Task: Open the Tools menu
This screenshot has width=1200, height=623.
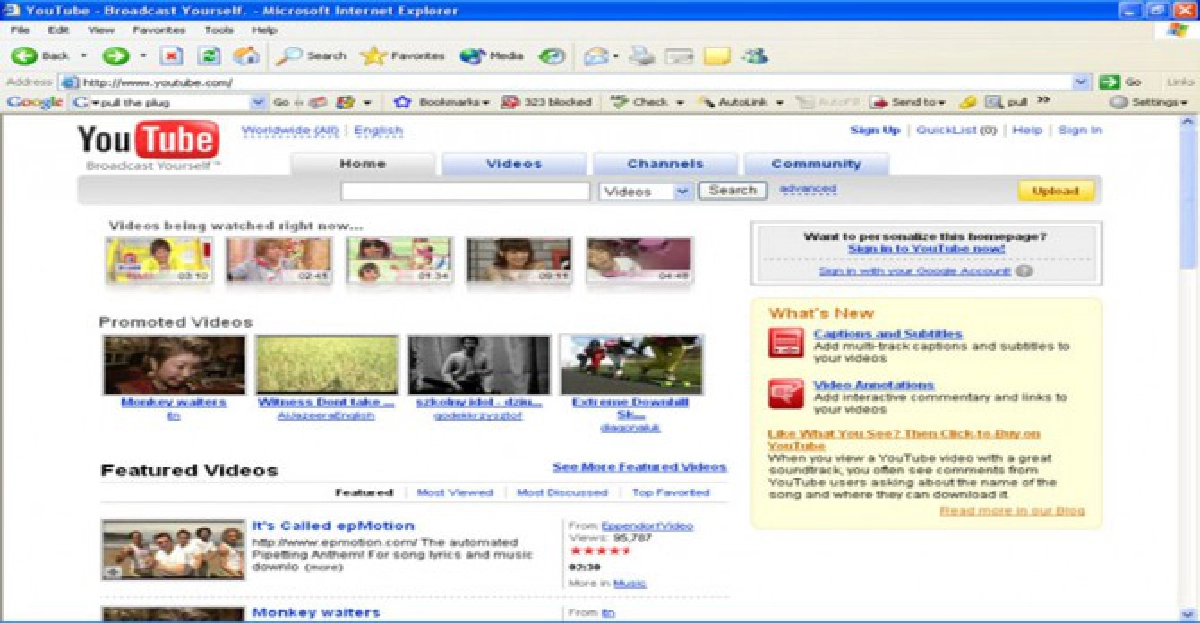Action: (219, 30)
